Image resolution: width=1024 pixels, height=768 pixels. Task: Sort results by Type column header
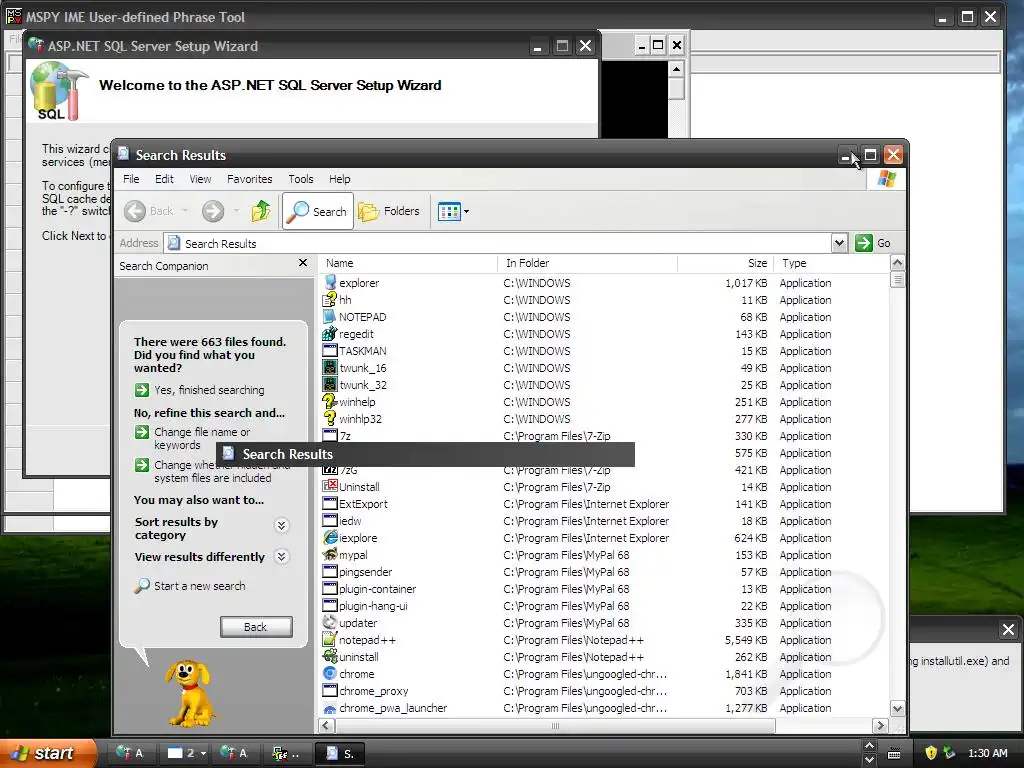pyautogui.click(x=831, y=263)
